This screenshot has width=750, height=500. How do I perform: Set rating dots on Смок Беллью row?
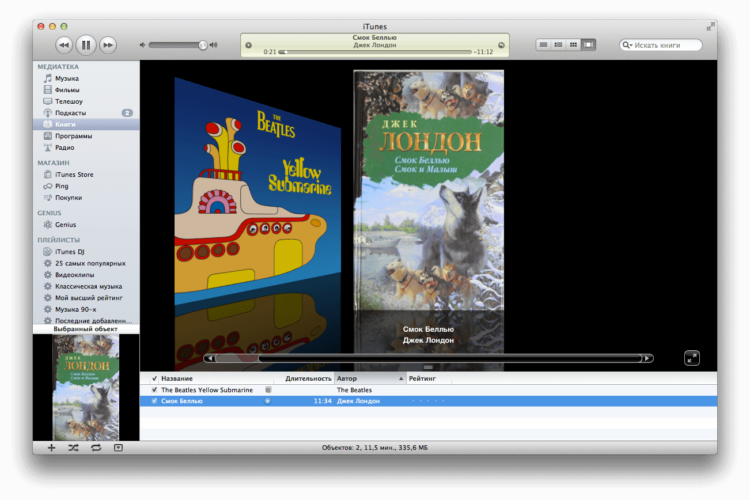(429, 401)
